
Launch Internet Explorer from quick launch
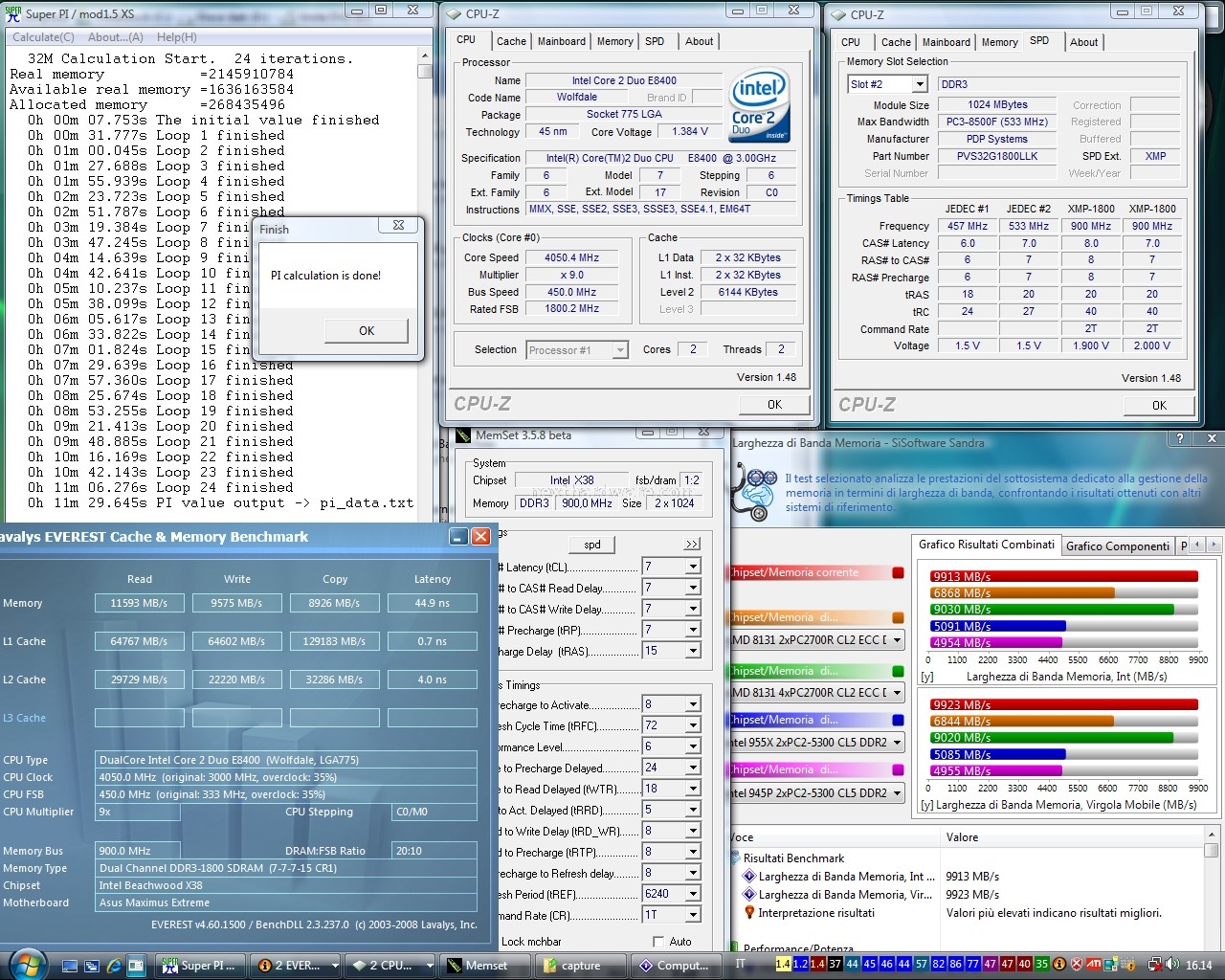point(114,966)
